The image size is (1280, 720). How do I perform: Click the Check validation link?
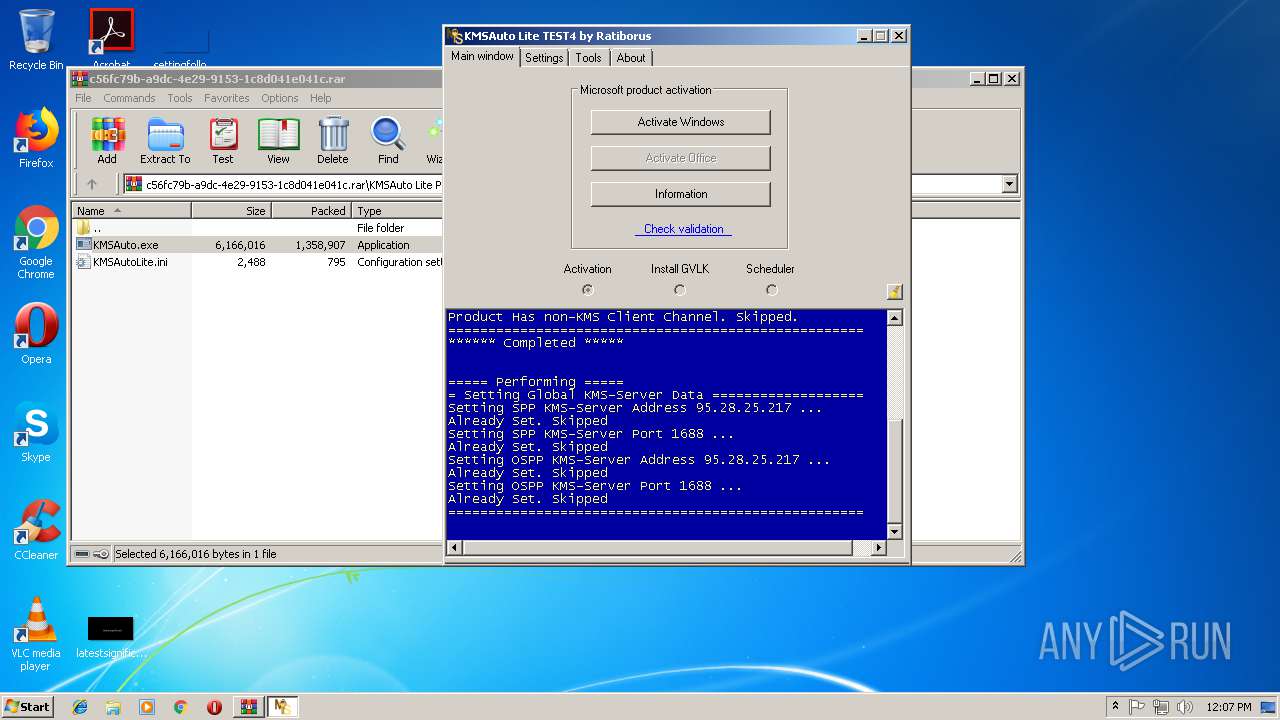[683, 229]
